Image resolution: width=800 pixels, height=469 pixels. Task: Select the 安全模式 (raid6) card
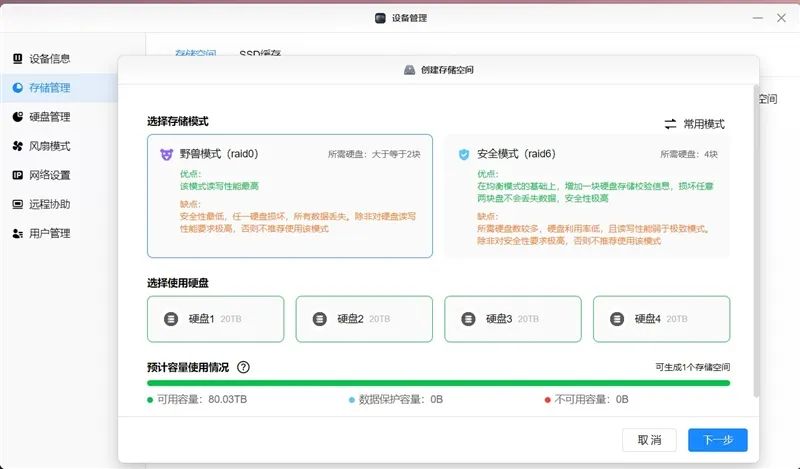(x=587, y=196)
